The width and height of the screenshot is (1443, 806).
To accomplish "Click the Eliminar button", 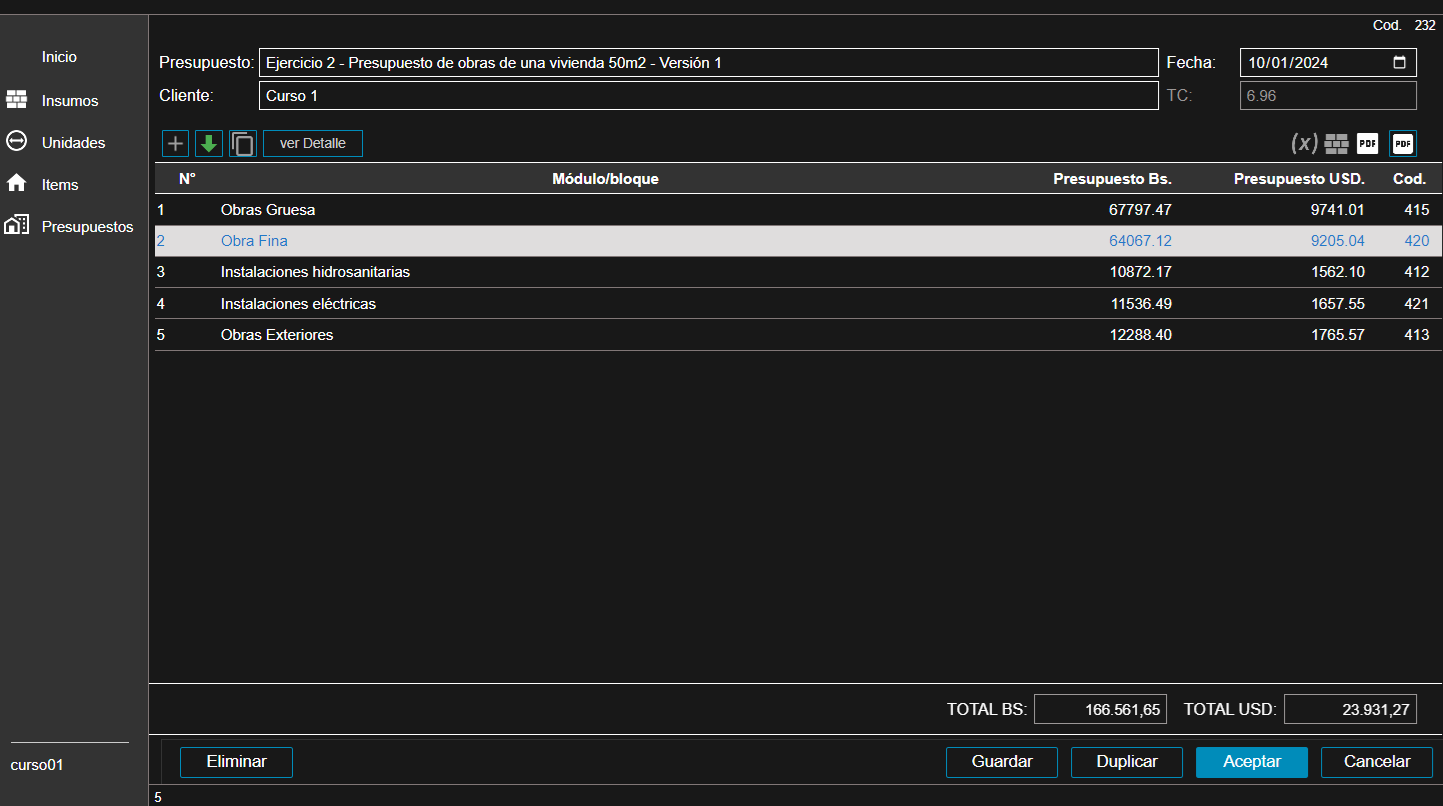I will 236,762.
